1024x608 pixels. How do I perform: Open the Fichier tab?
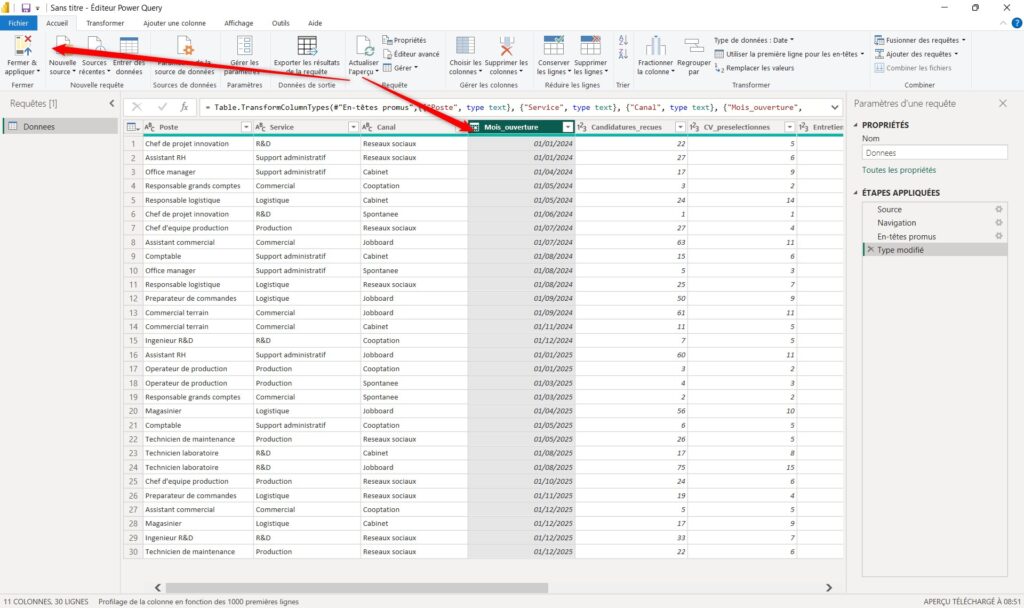click(x=18, y=23)
